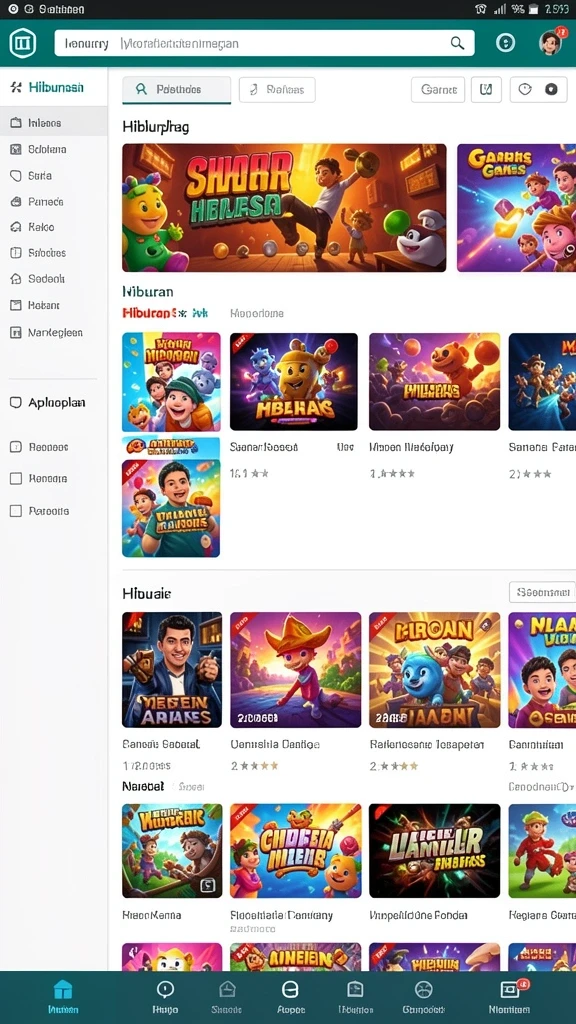Click the Marketplace sidebar icon
Image resolution: width=576 pixels, height=1024 pixels.
click(16, 332)
